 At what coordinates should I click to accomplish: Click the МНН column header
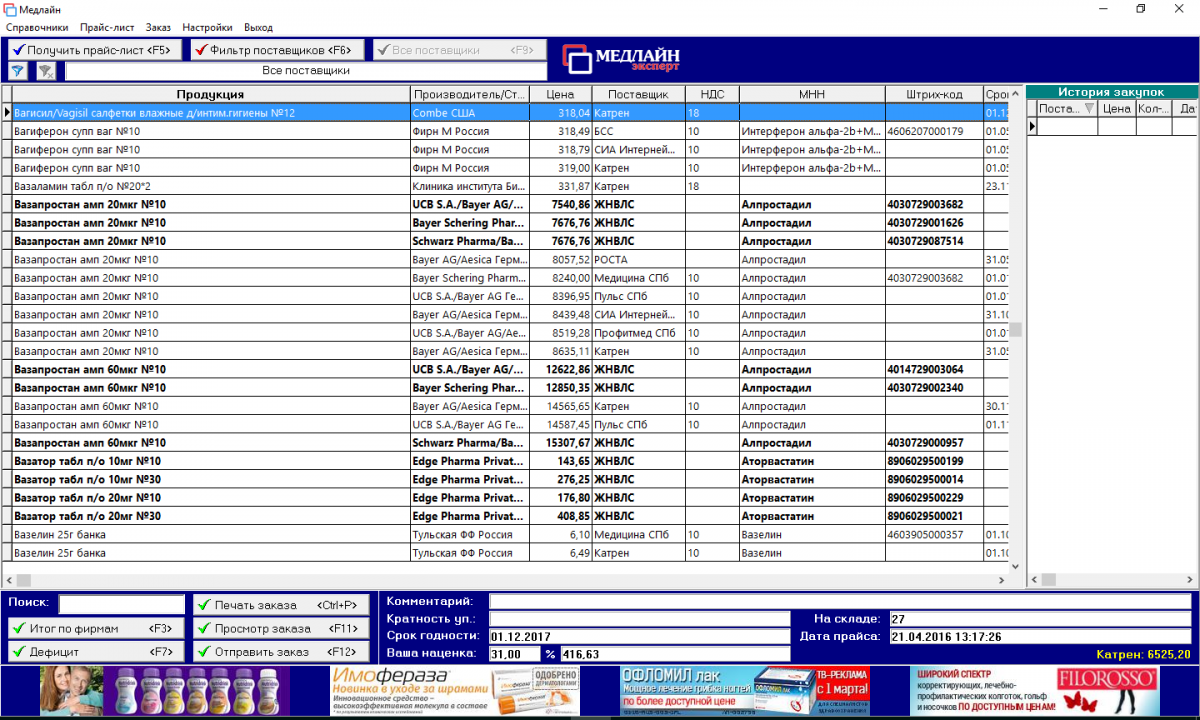point(812,94)
